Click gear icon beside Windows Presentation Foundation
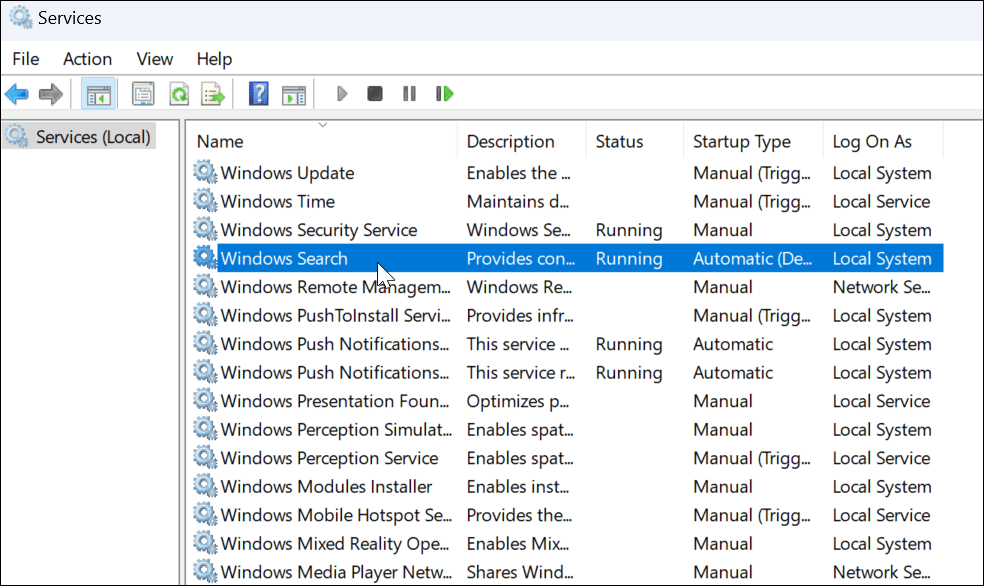This screenshot has height=586, width=984. [205, 400]
